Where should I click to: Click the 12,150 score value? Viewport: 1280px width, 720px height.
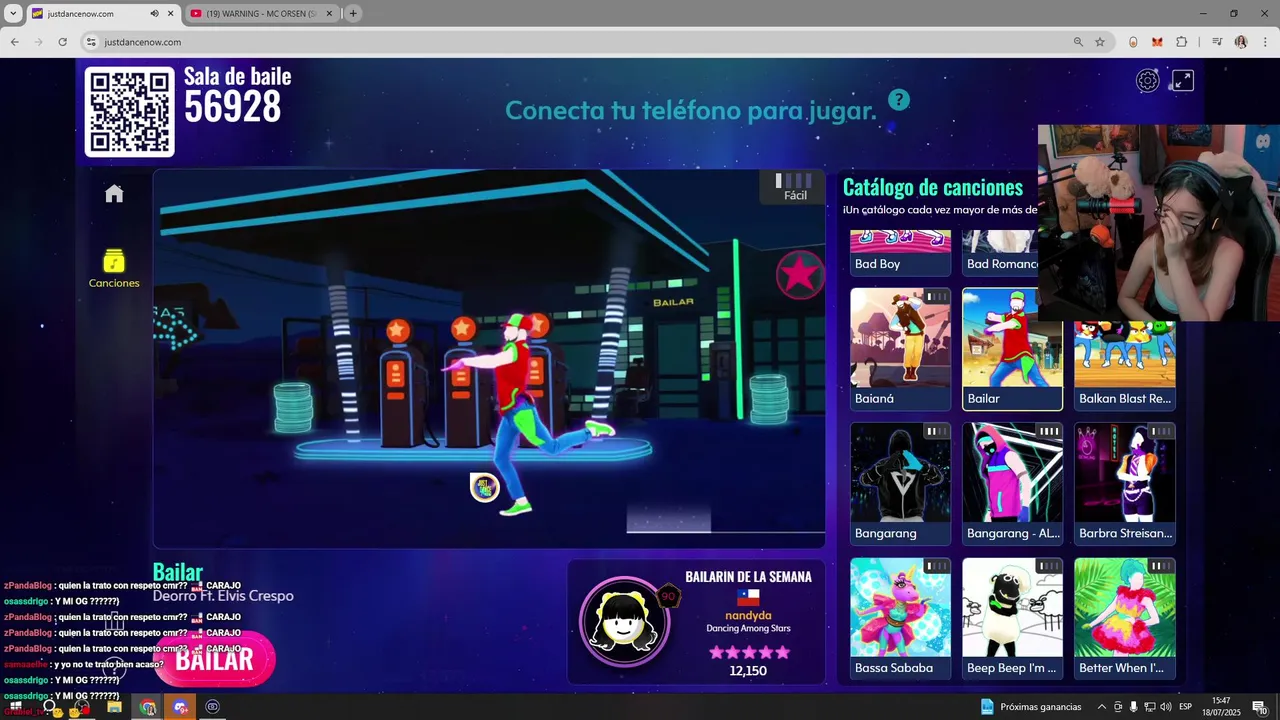pyautogui.click(x=748, y=671)
